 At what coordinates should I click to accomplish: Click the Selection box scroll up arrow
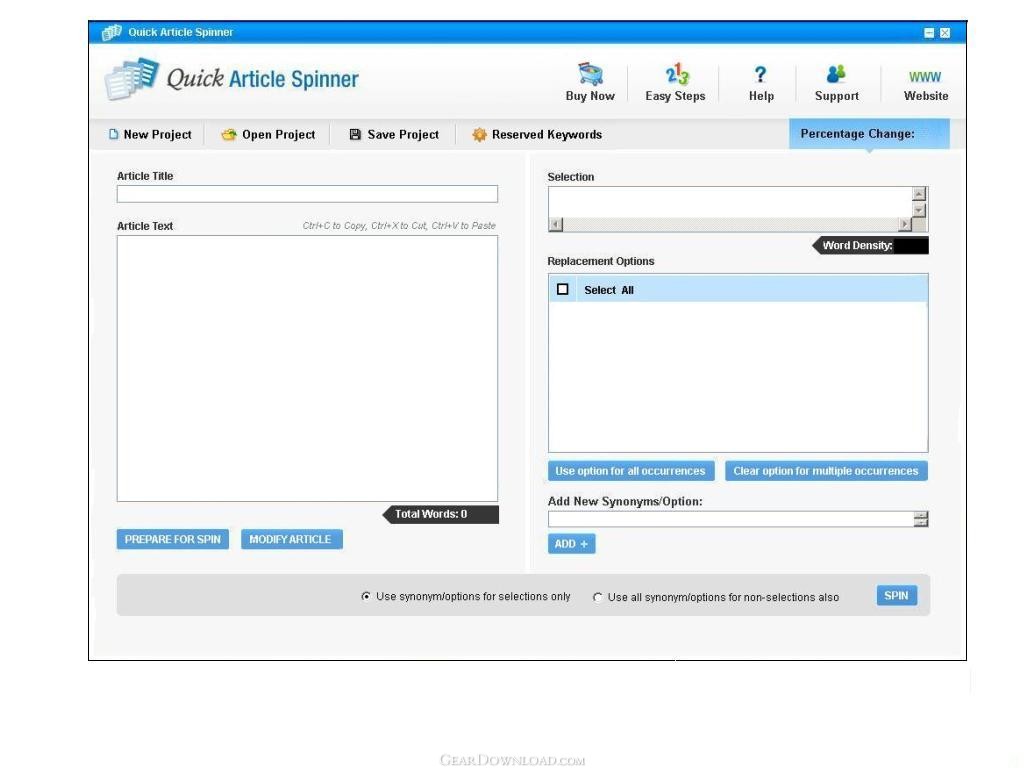pos(919,194)
